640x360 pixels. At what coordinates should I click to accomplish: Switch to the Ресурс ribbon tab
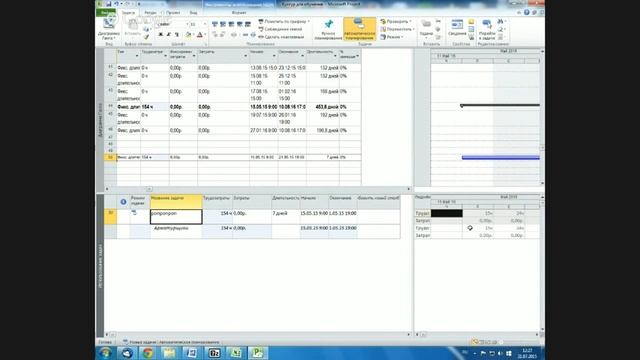click(x=150, y=13)
